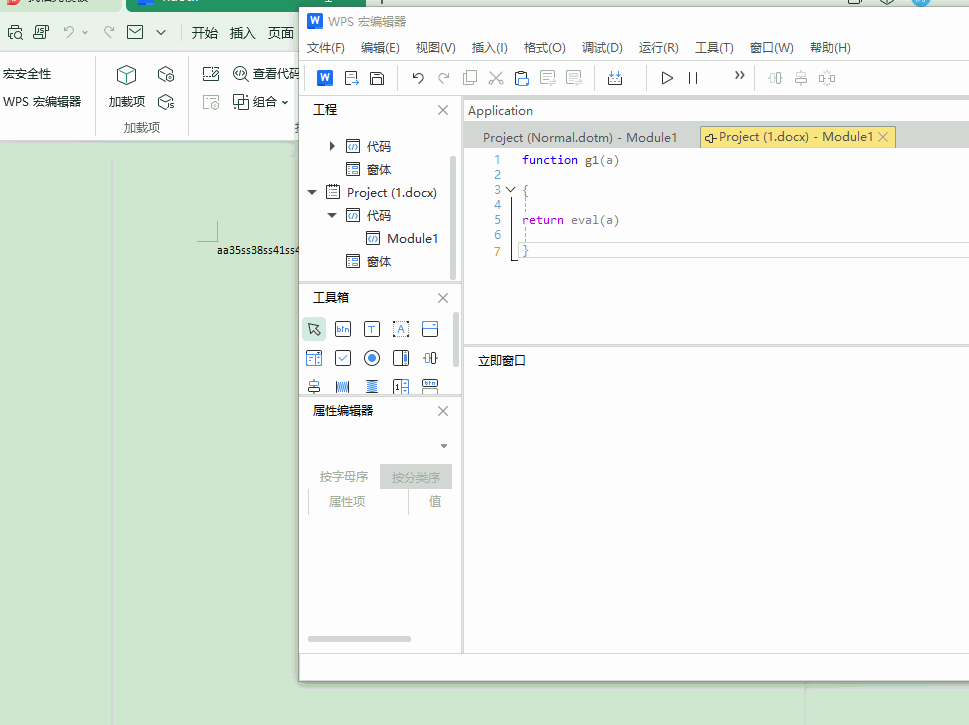Open the 运行(R) menu

tap(659, 48)
